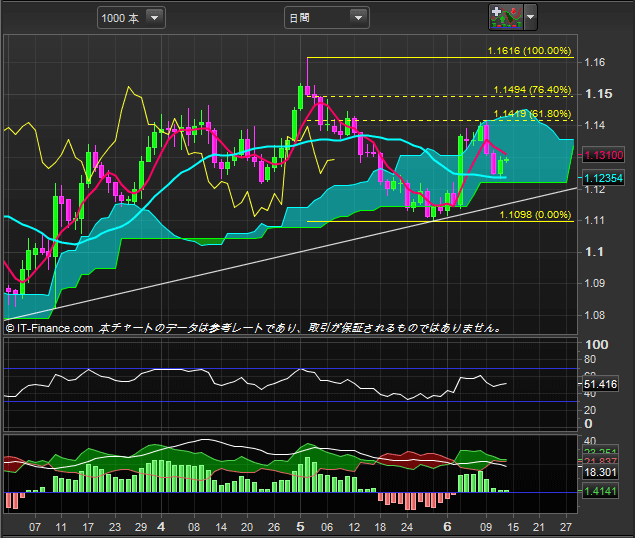The width and height of the screenshot is (635, 538).
Task: Click the month 5 marker on time axis
Action: (x=300, y=527)
